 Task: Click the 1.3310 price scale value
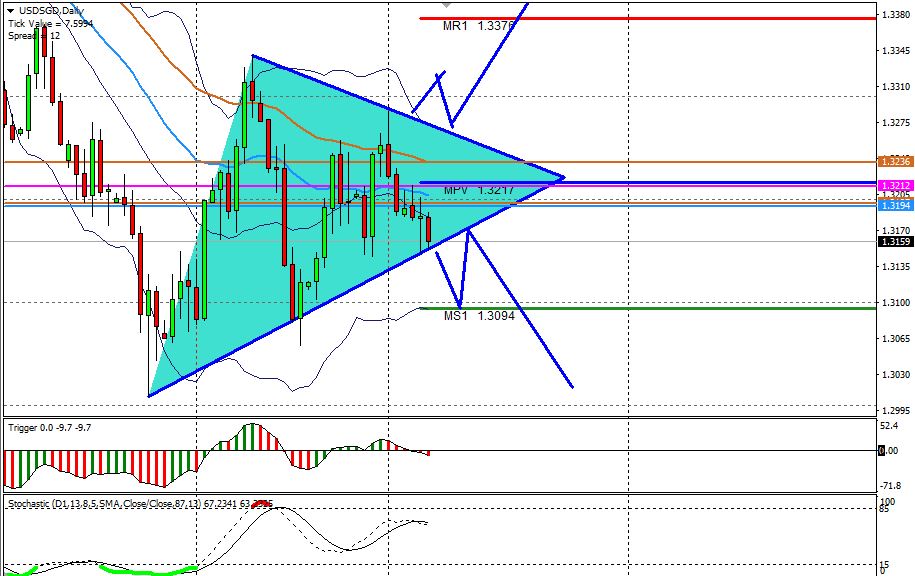click(x=897, y=86)
